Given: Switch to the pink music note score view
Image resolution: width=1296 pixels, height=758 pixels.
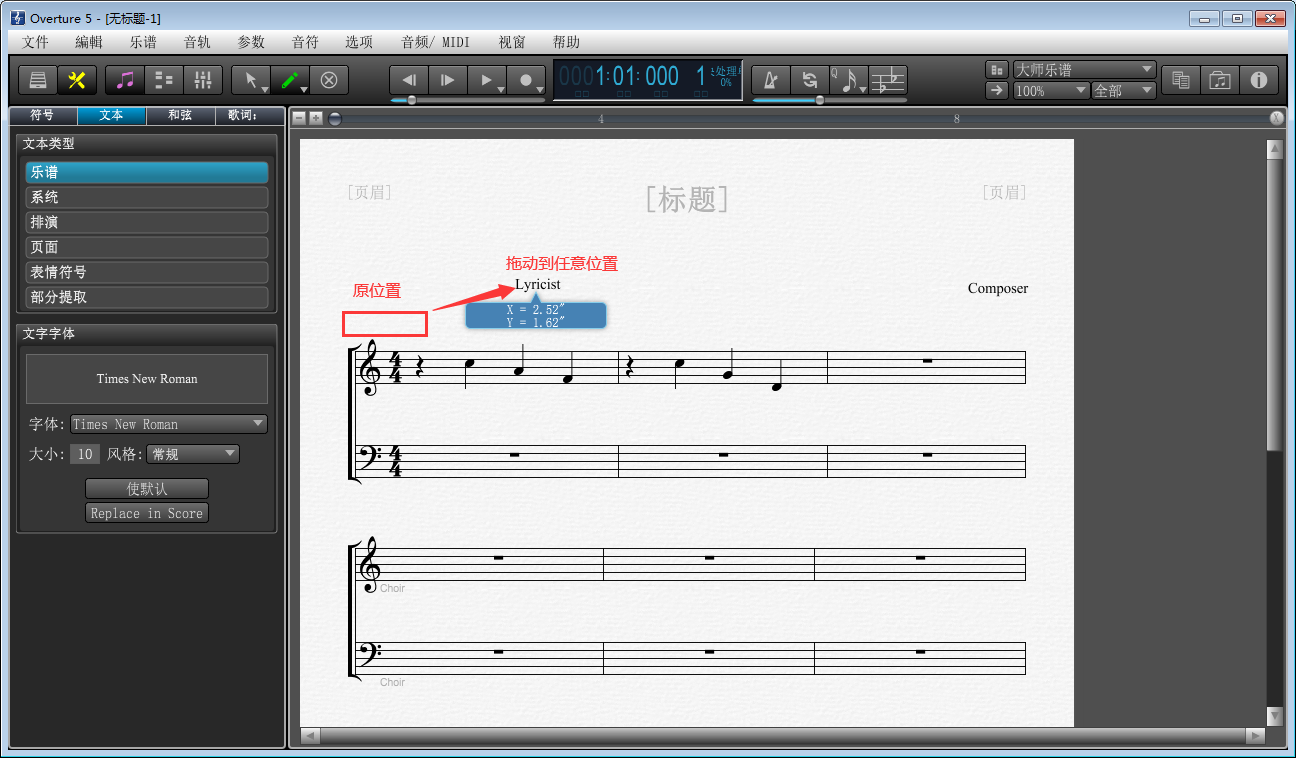Looking at the screenshot, I should point(125,80).
